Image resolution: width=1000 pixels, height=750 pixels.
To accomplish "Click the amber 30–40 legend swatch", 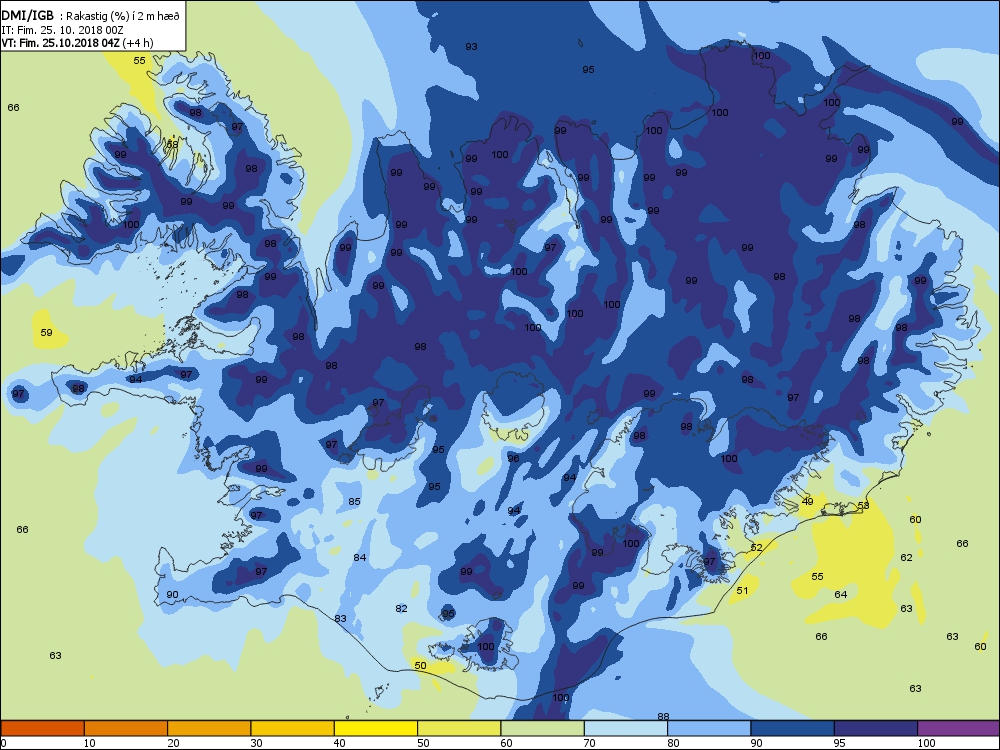I will [293, 728].
